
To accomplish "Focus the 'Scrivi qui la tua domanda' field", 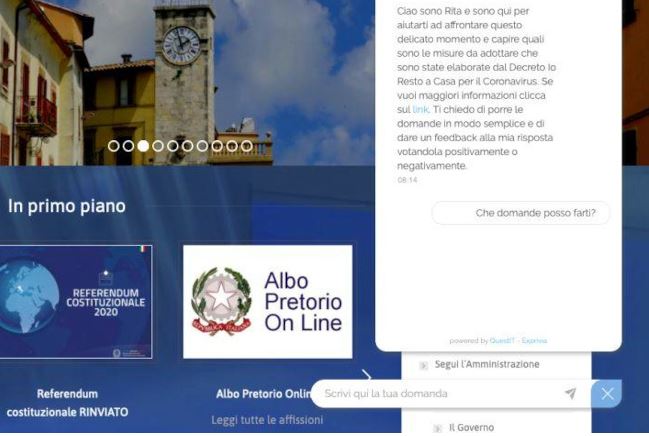I will point(439,393).
